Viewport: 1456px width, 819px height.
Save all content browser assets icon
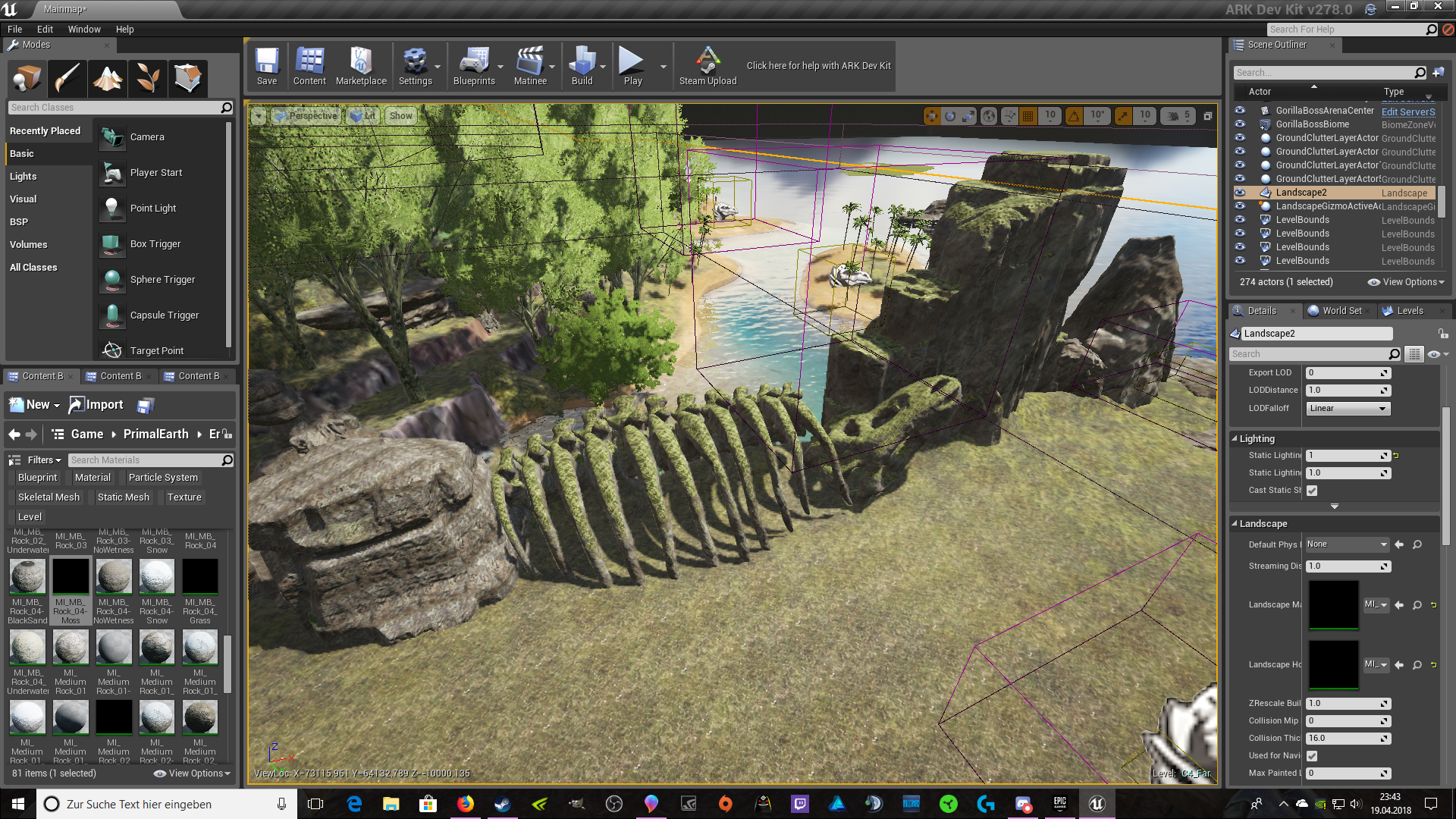[x=146, y=406]
